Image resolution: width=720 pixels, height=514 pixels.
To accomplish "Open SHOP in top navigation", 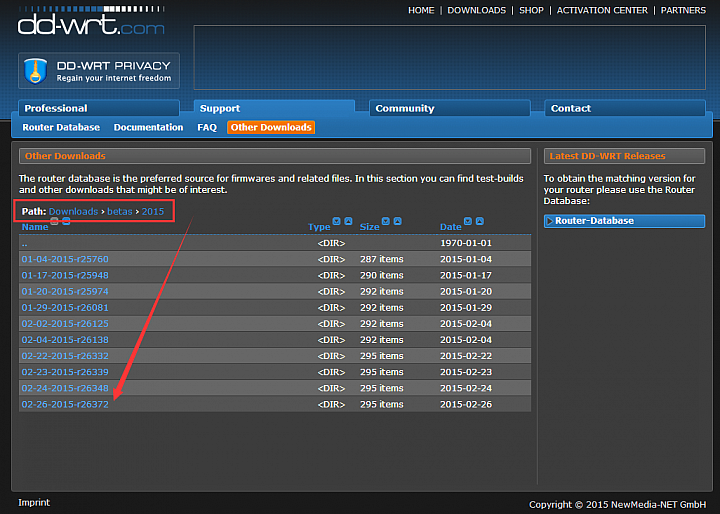I will [531, 10].
